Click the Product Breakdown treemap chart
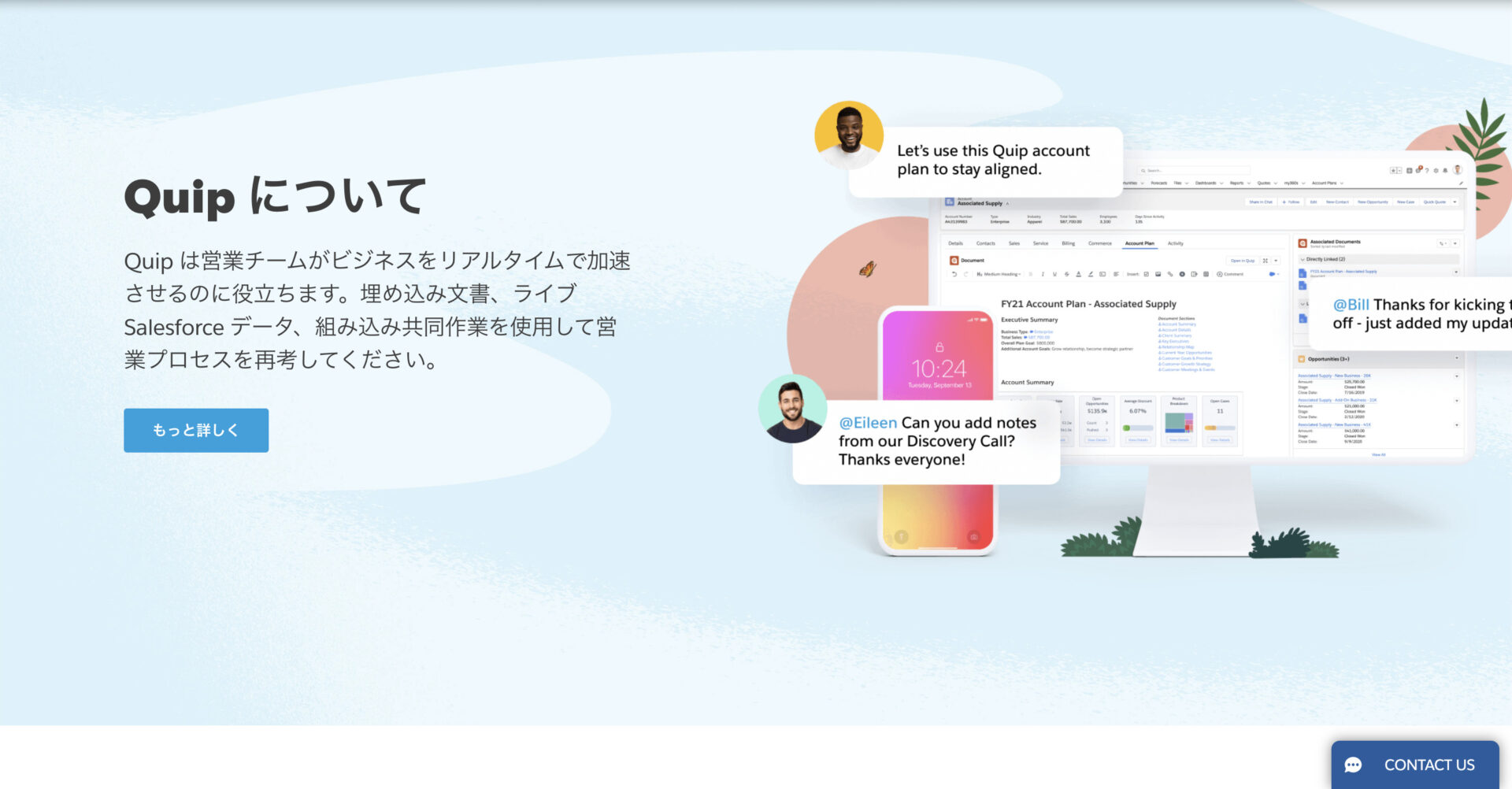 [1179, 423]
